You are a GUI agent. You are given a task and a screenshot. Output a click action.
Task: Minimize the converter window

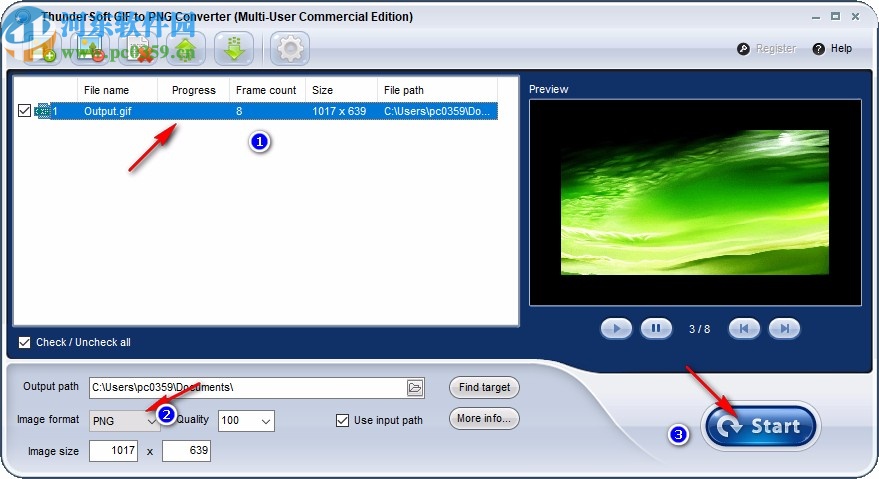pyautogui.click(x=816, y=17)
